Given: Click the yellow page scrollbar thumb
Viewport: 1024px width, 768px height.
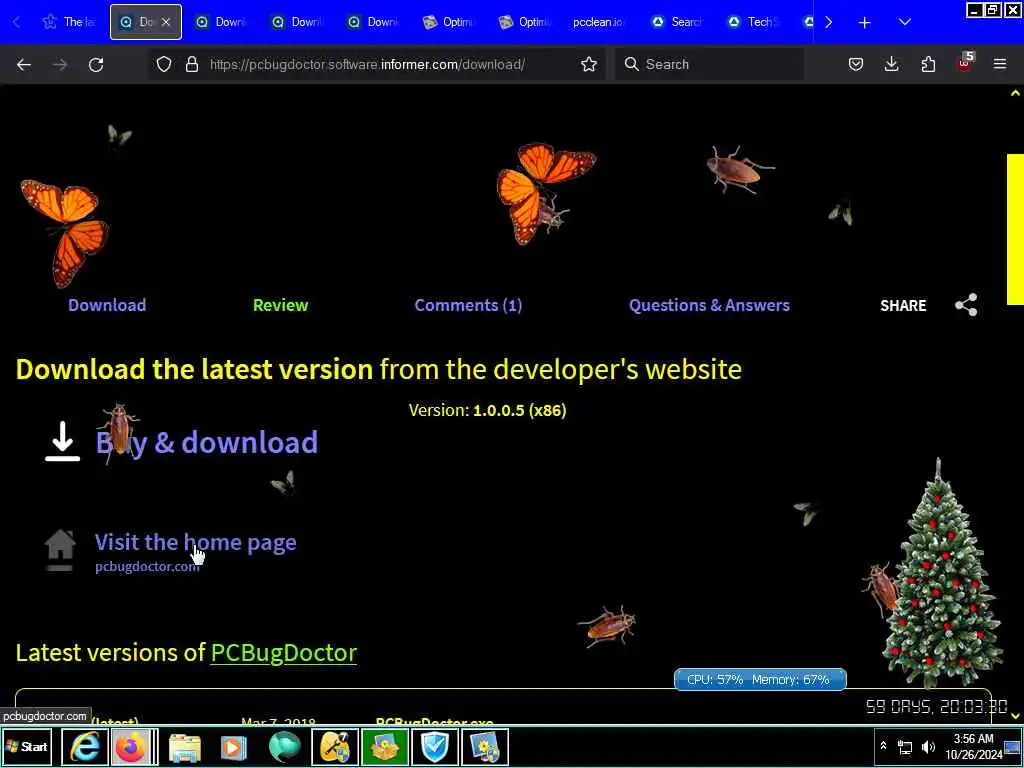Looking at the screenshot, I should (1015, 229).
